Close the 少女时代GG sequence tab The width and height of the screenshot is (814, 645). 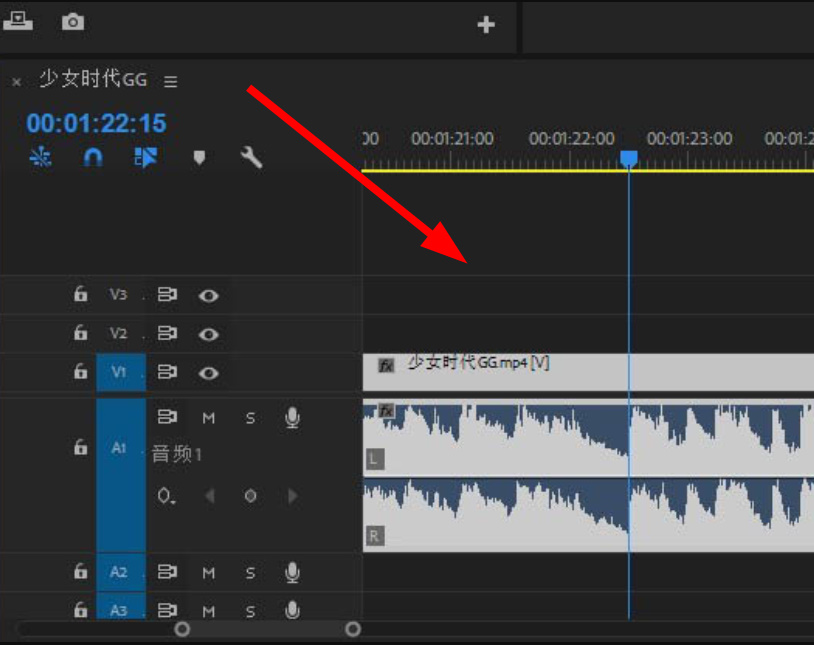pos(17,82)
